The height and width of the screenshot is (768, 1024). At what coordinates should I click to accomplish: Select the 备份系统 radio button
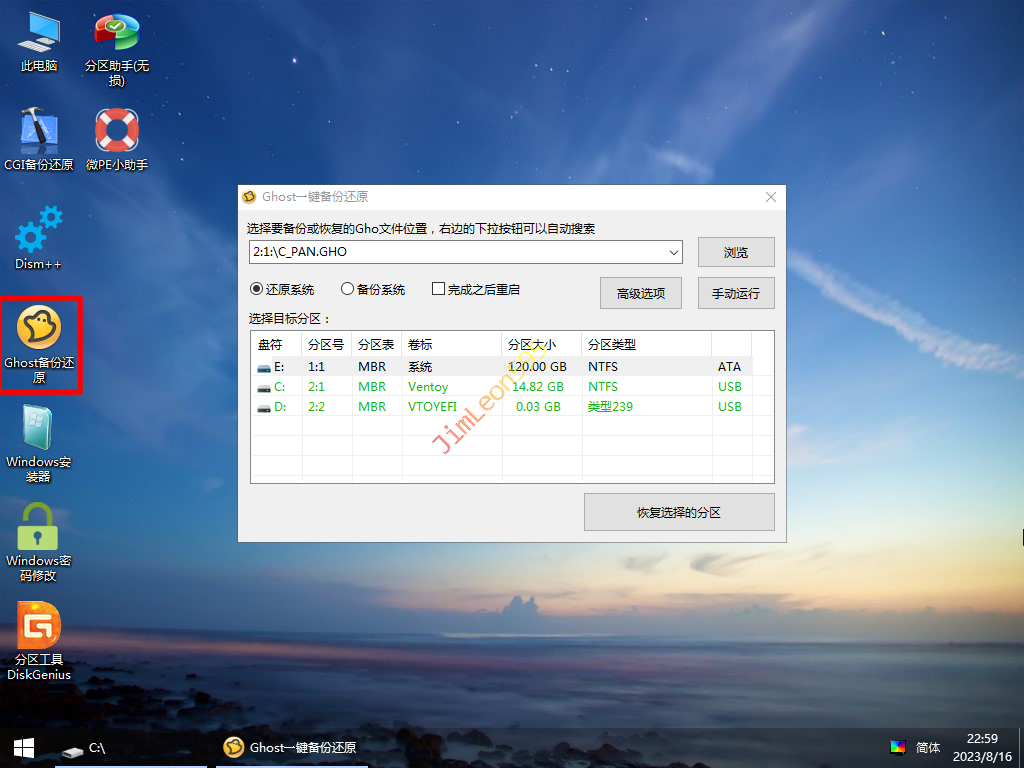click(x=348, y=289)
